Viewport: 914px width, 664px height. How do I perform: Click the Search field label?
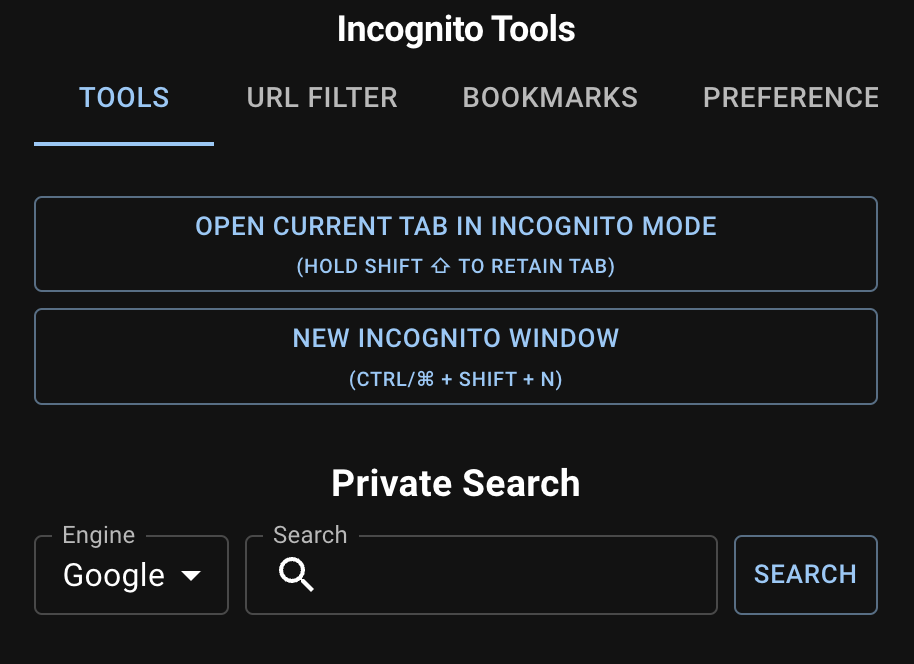[309, 535]
